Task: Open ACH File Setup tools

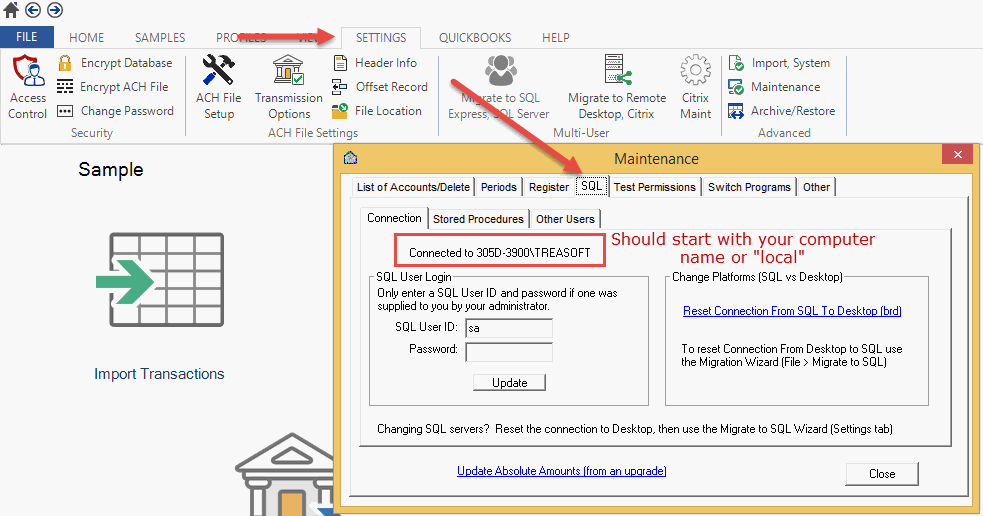Action: pos(218,71)
